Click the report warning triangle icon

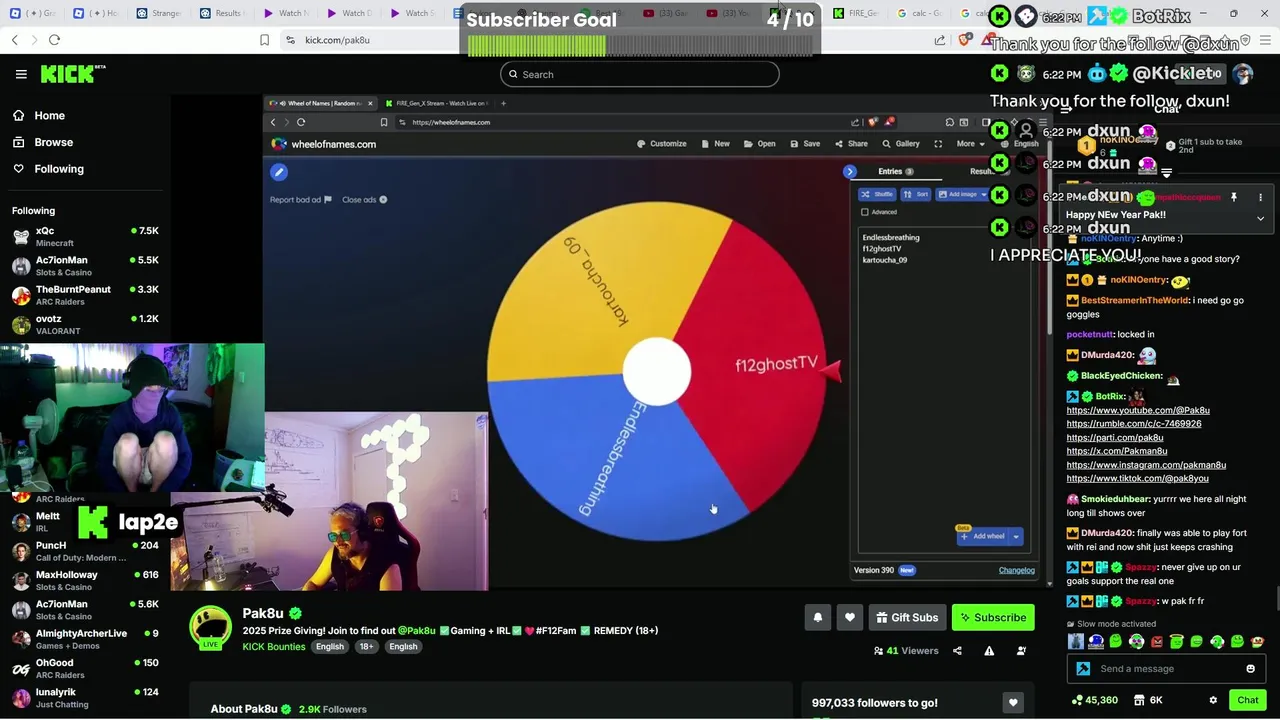(989, 651)
